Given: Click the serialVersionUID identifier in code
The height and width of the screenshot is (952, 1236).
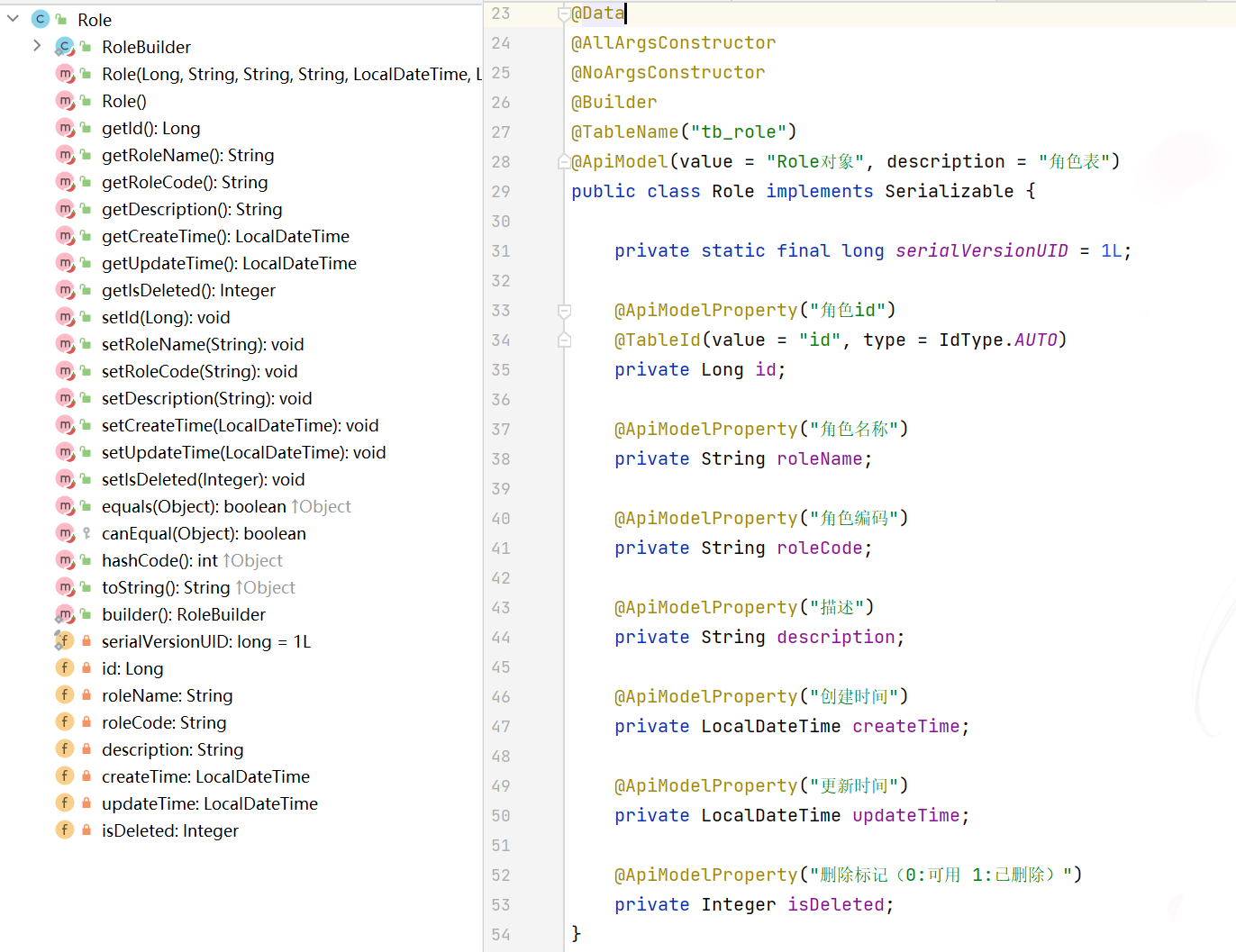Looking at the screenshot, I should pyautogui.click(x=982, y=250).
